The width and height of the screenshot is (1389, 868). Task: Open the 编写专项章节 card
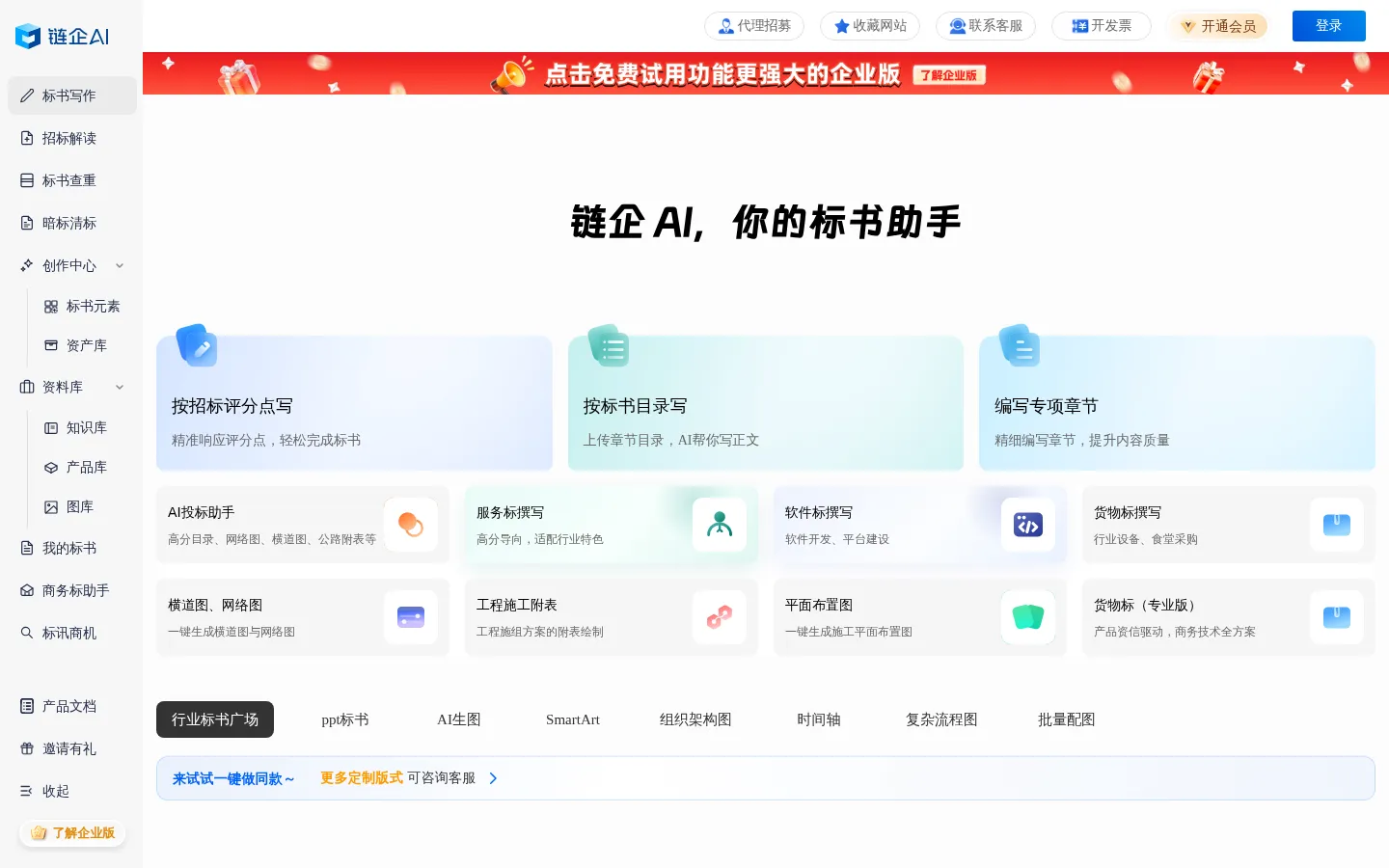point(1177,403)
